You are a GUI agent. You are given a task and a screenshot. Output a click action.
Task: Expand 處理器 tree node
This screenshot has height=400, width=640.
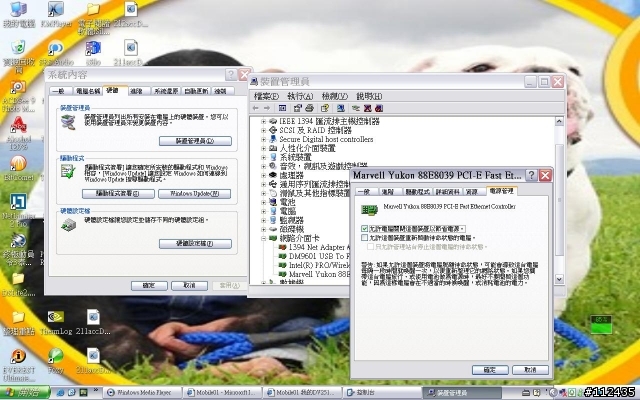pos(263,175)
